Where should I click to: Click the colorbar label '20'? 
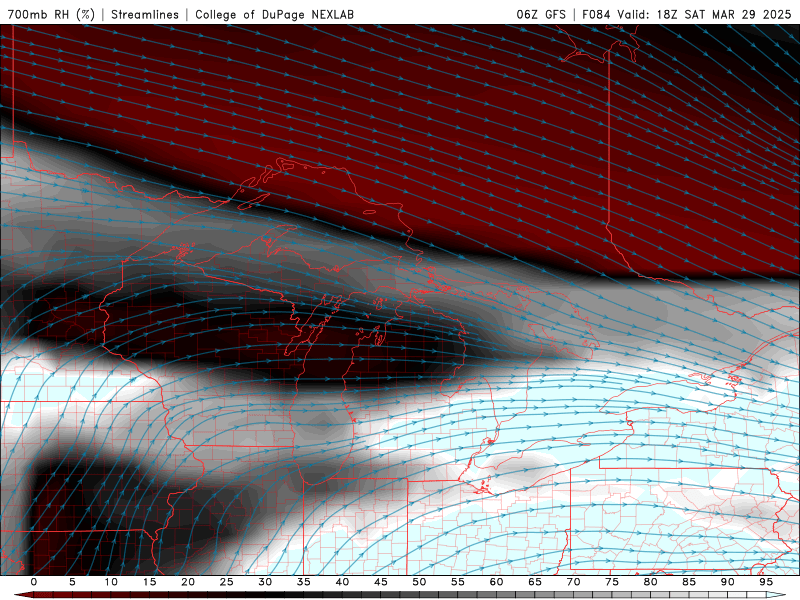[x=188, y=582]
